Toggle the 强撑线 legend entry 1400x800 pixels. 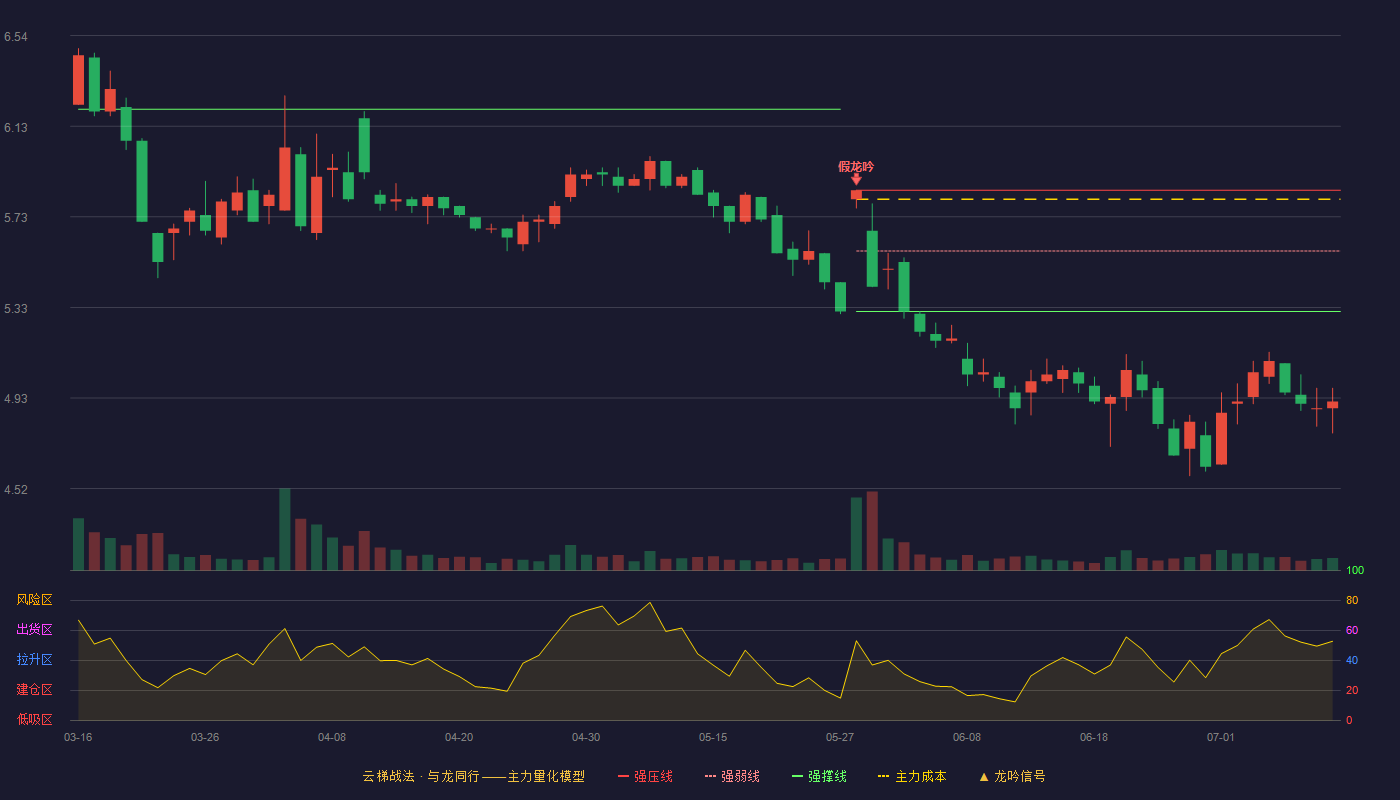coord(819,776)
